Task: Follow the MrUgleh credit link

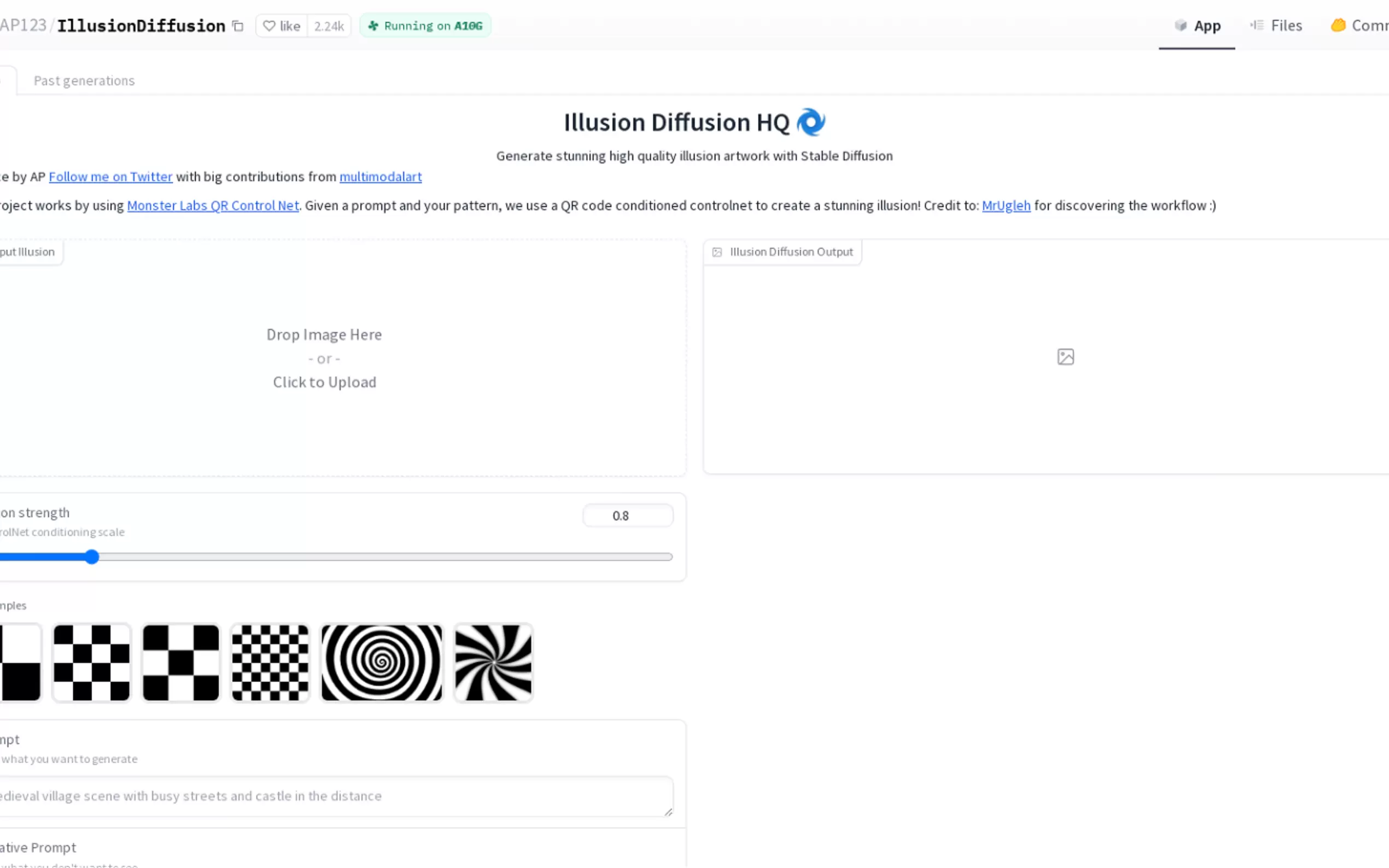Action: pos(1006,206)
